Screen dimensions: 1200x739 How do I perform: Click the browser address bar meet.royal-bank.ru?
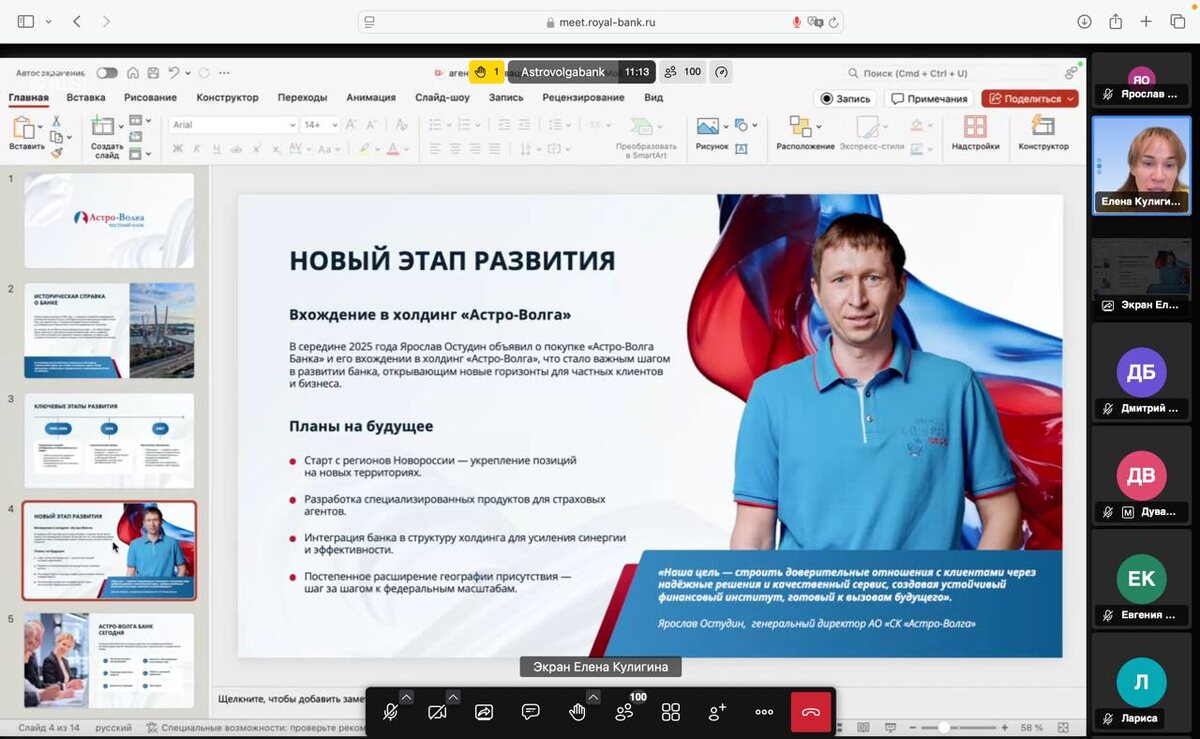pos(600,22)
